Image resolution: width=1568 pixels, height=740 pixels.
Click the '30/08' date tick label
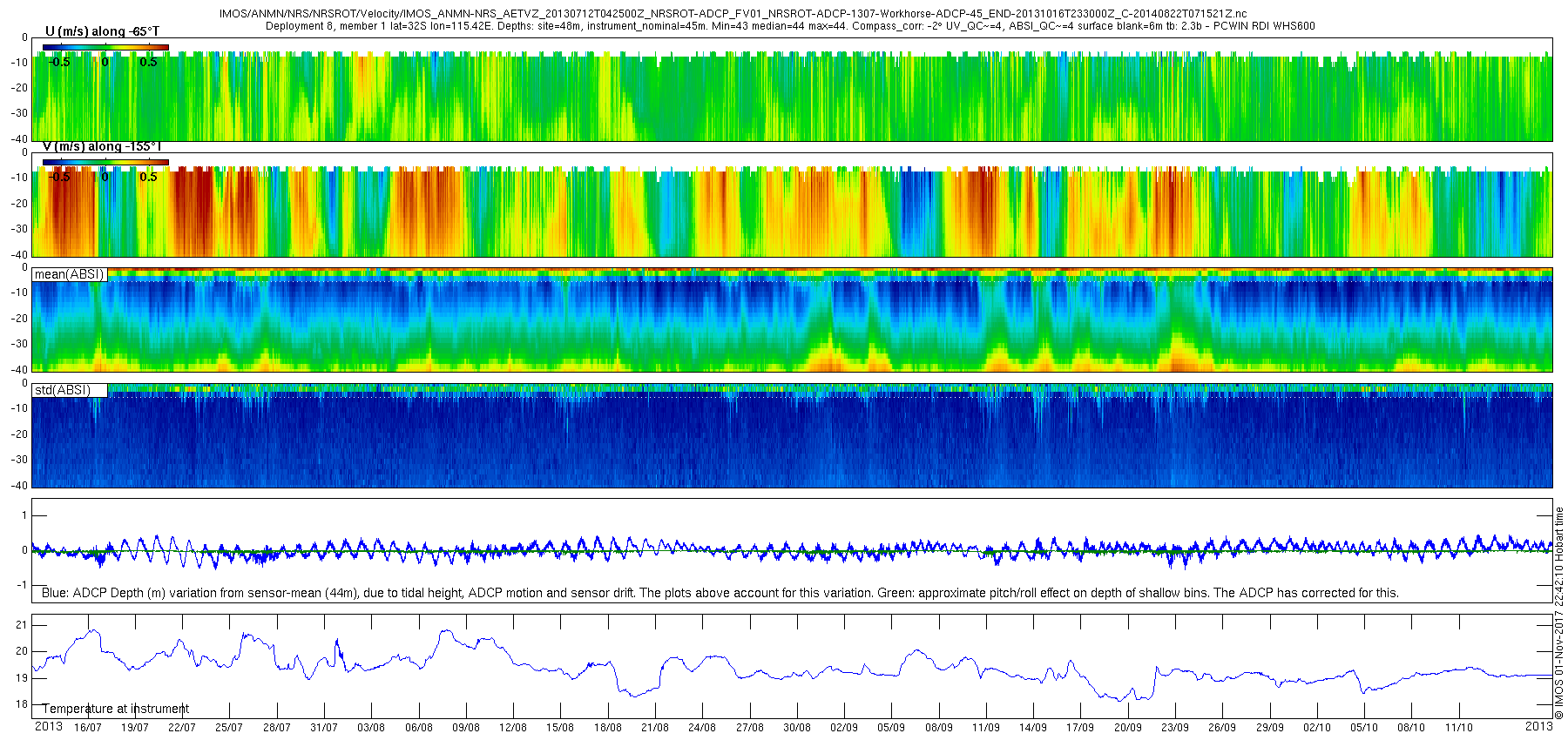(x=796, y=728)
